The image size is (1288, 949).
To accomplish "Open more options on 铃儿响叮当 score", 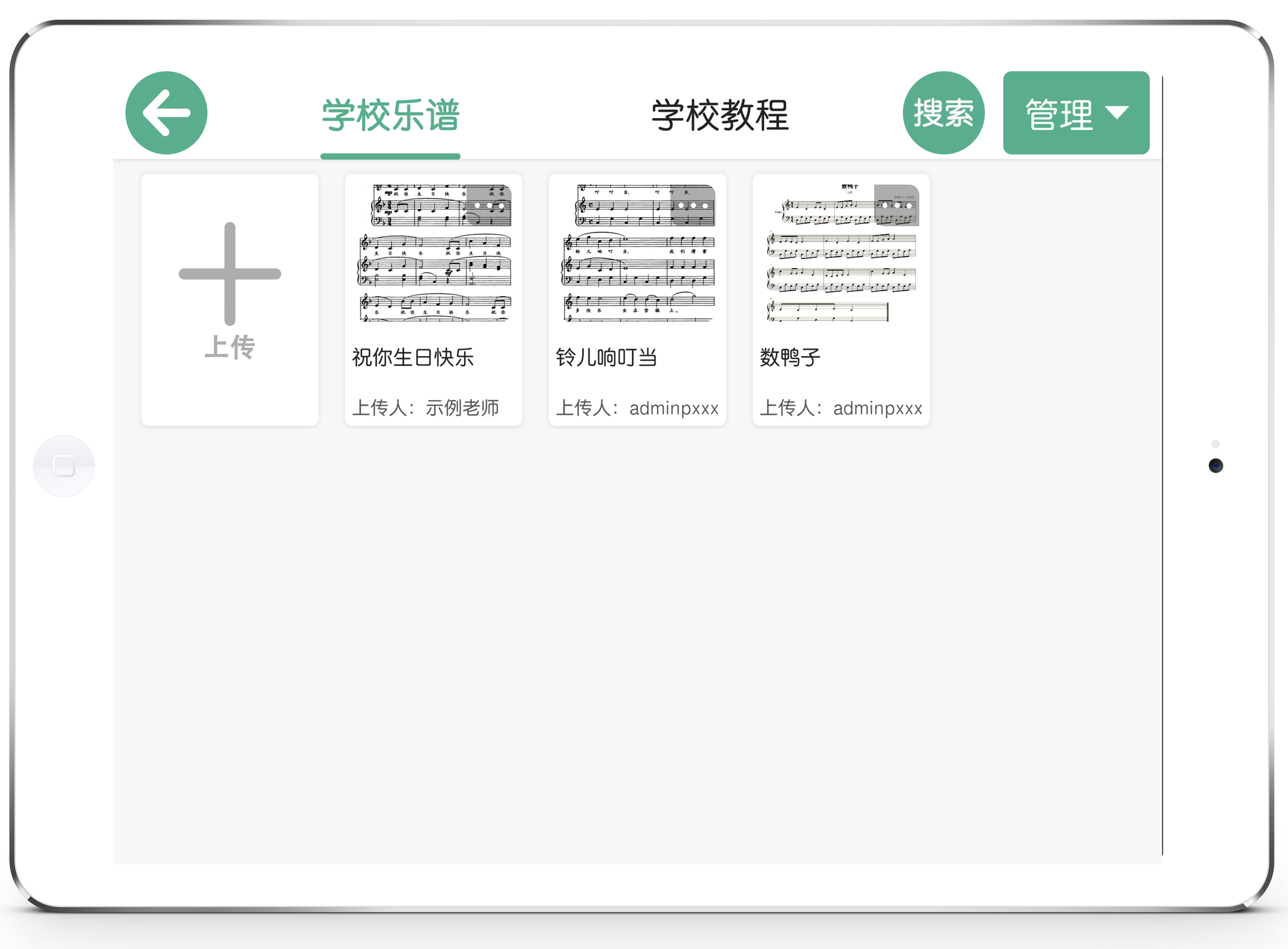I will 693,205.
